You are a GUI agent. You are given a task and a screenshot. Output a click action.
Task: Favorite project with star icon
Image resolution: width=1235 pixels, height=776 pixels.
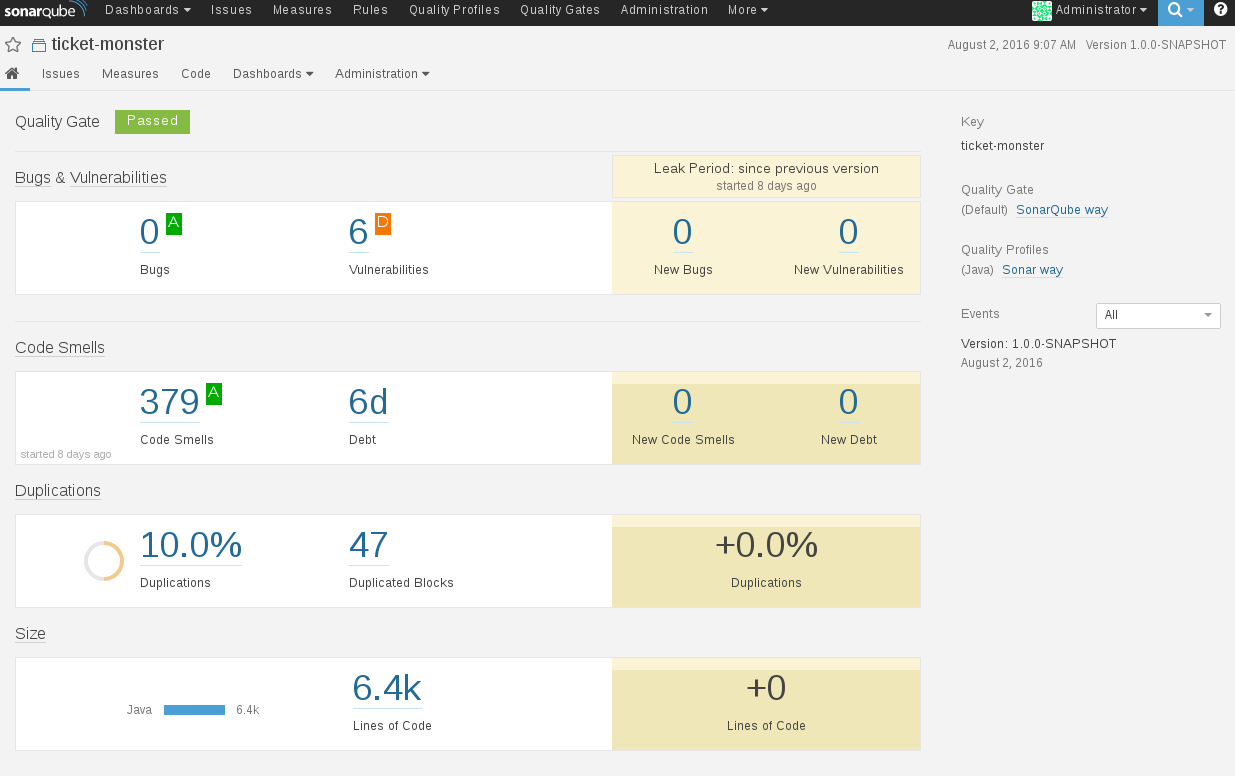pos(13,45)
